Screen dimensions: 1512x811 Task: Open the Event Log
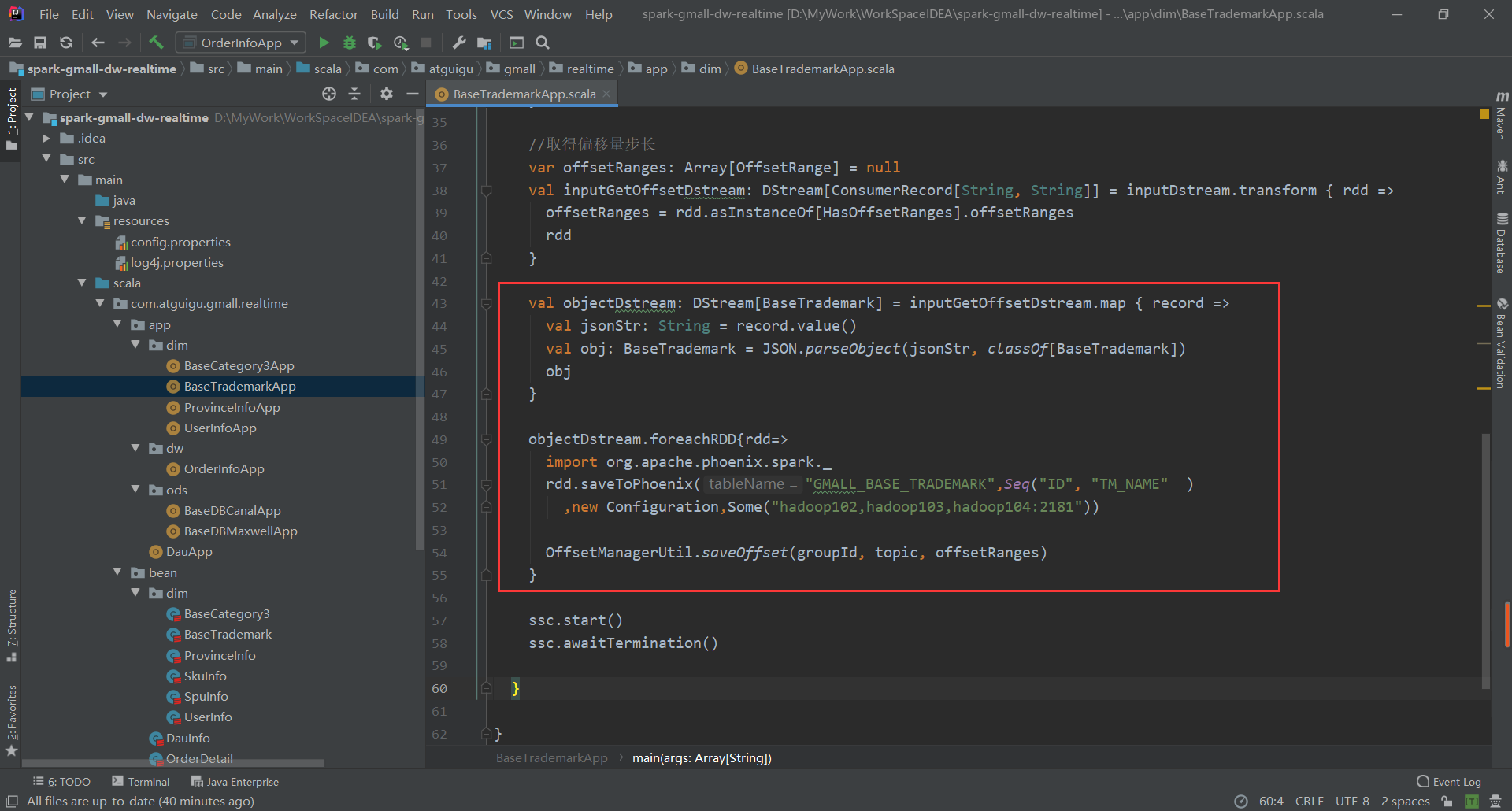[x=1448, y=782]
